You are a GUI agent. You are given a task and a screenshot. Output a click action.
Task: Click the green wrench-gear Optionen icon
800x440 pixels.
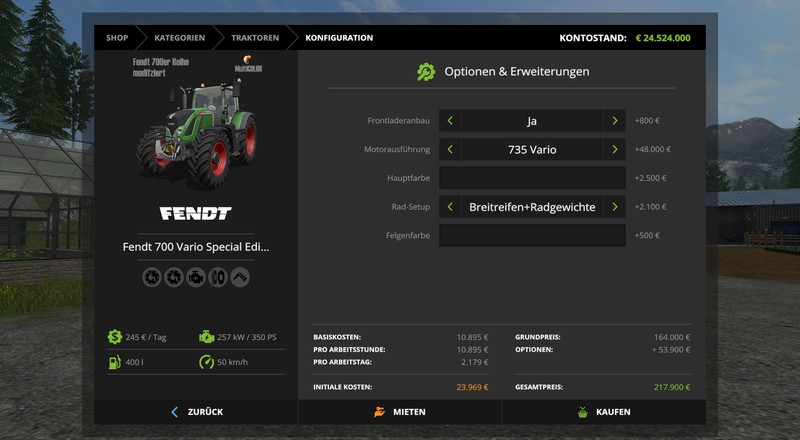(x=426, y=72)
